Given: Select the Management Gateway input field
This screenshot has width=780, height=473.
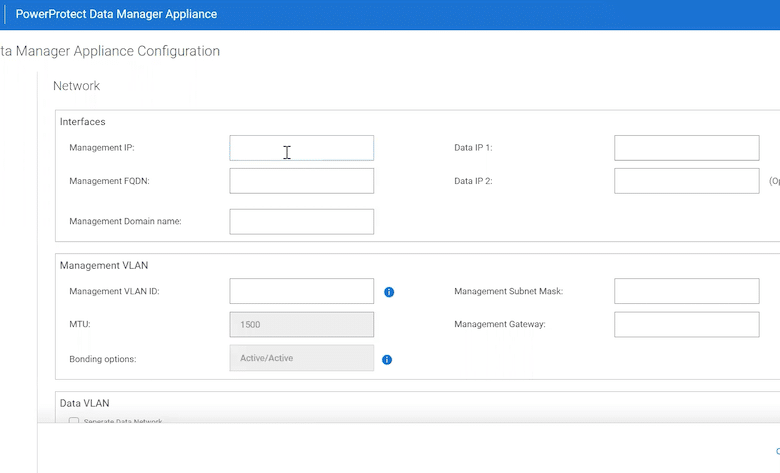Looking at the screenshot, I should (686, 324).
